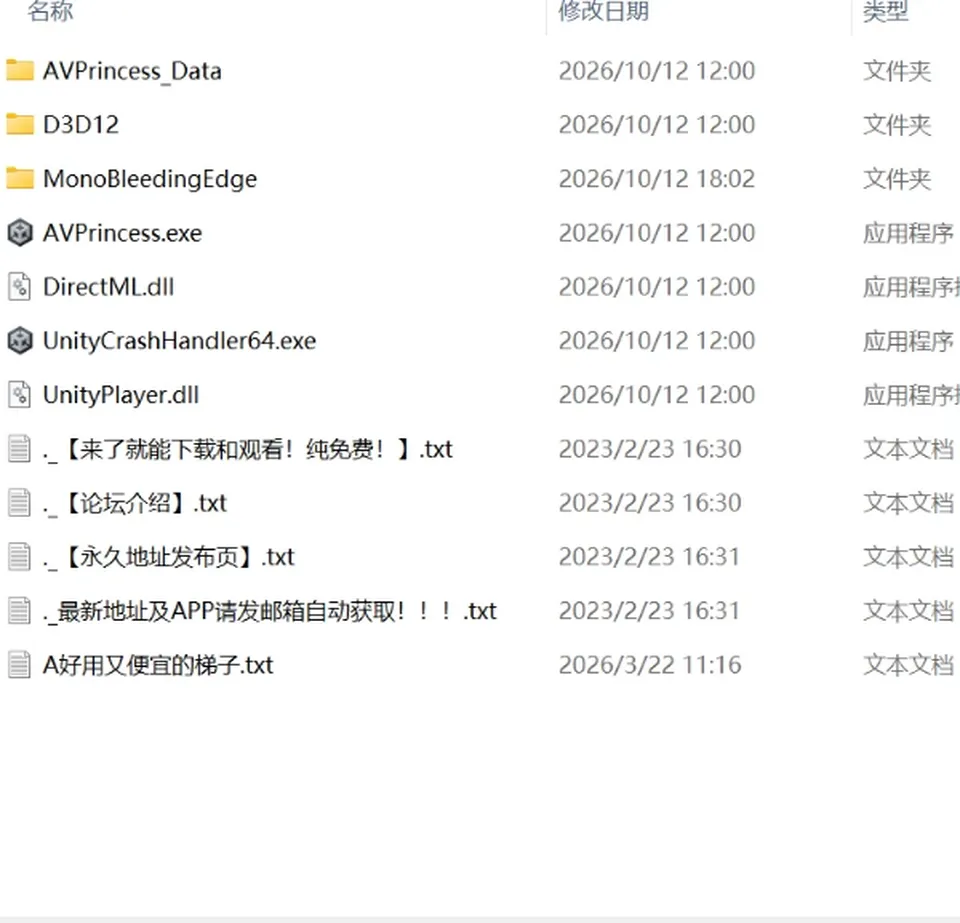
Task: Click the modified date of DirectML.dll
Action: coord(657,287)
